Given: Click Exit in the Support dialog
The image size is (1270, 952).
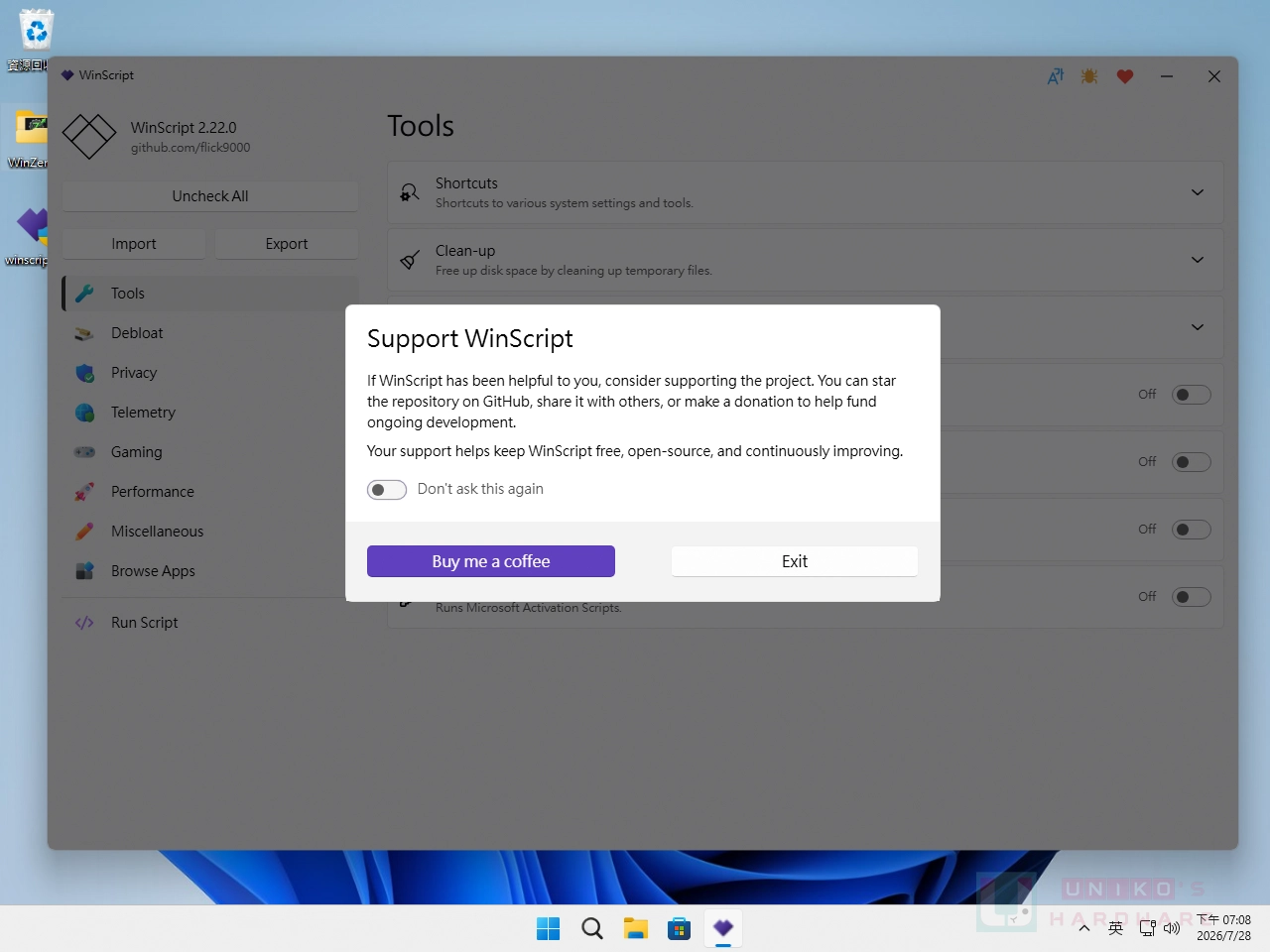Looking at the screenshot, I should click(x=795, y=561).
